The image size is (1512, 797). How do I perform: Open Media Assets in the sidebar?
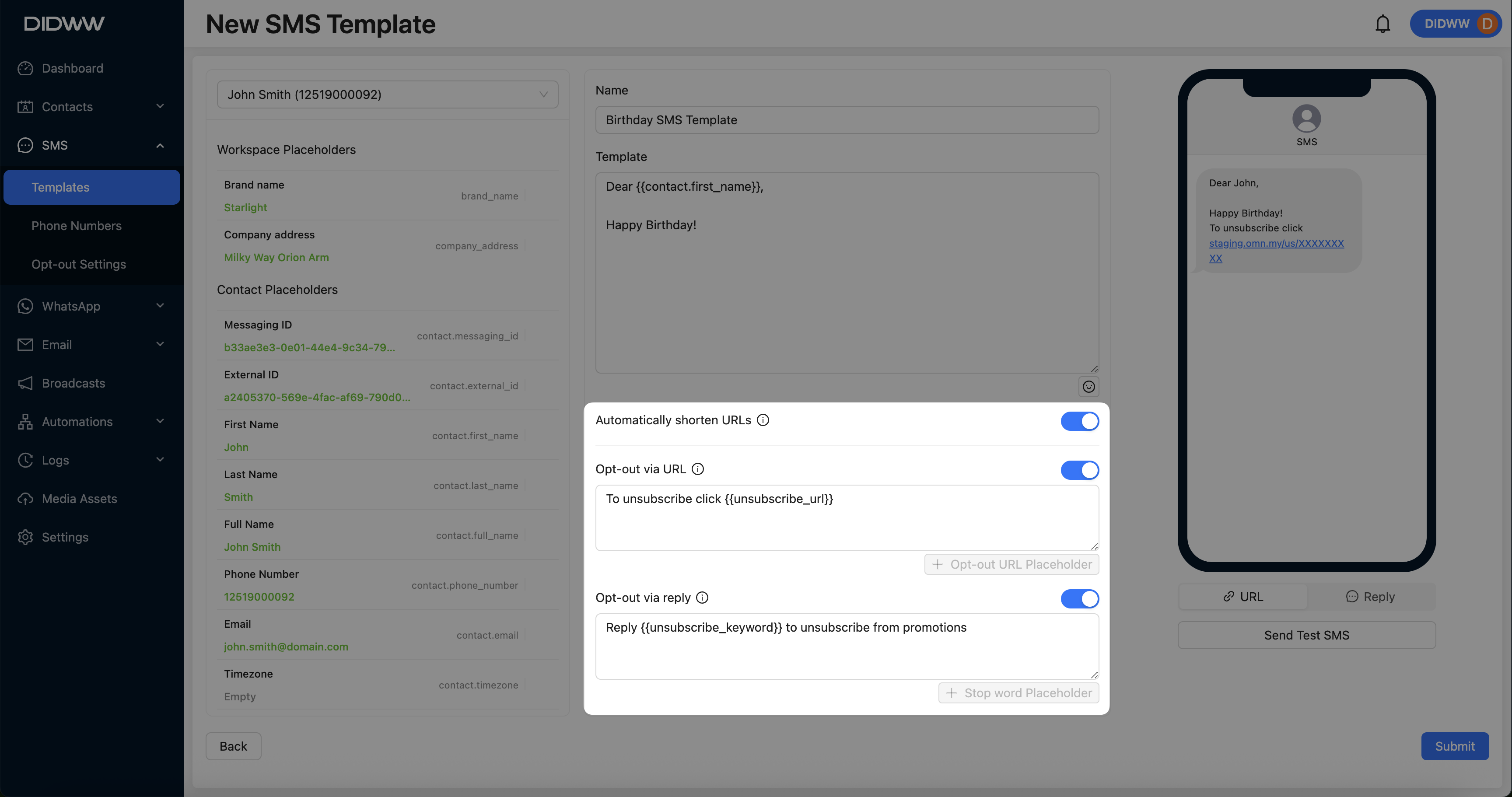(x=79, y=499)
